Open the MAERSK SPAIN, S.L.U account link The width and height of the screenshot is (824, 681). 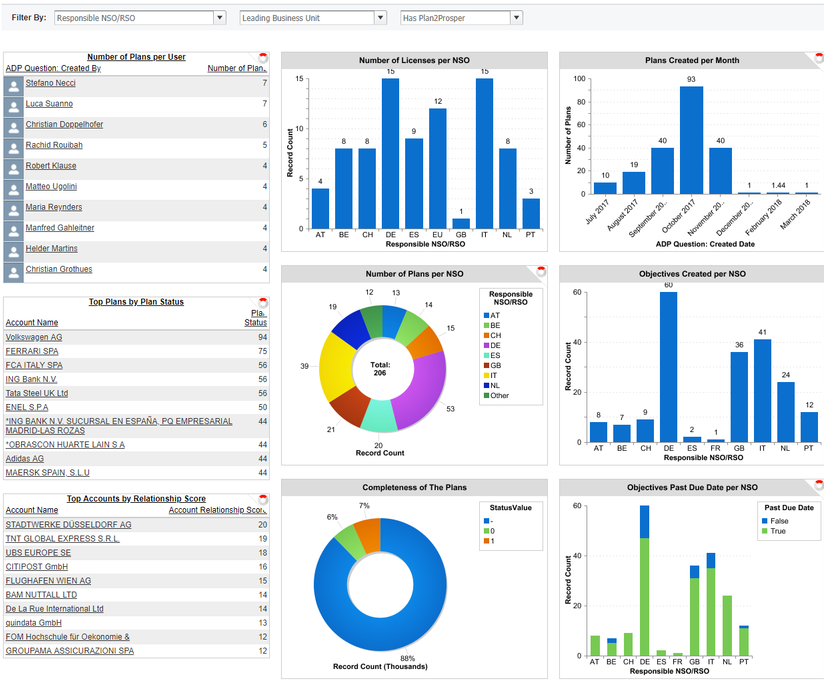click(48, 473)
